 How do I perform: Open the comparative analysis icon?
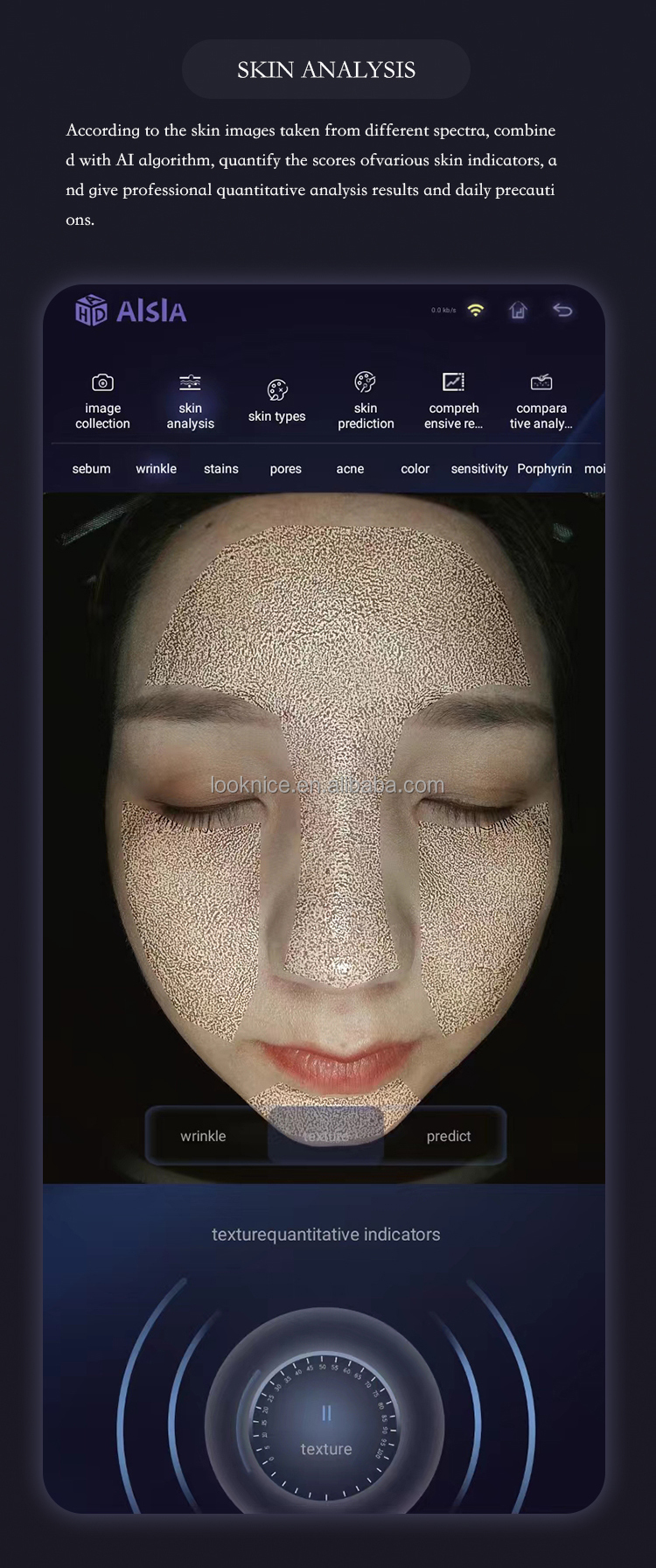pos(541,382)
